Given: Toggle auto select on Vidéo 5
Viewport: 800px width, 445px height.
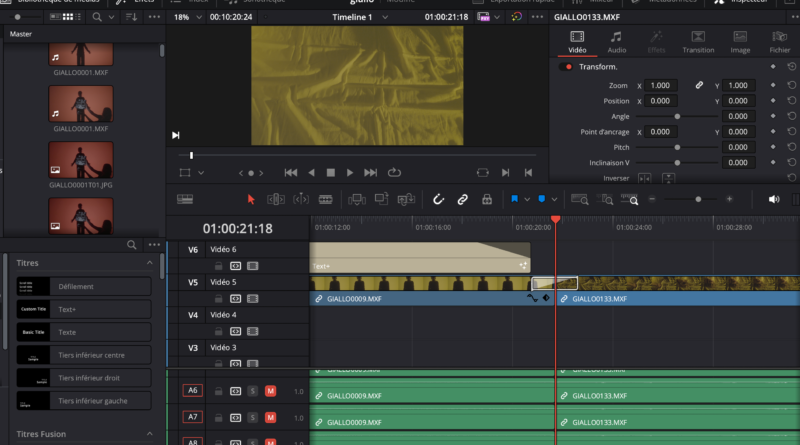Looking at the screenshot, I should [235, 299].
